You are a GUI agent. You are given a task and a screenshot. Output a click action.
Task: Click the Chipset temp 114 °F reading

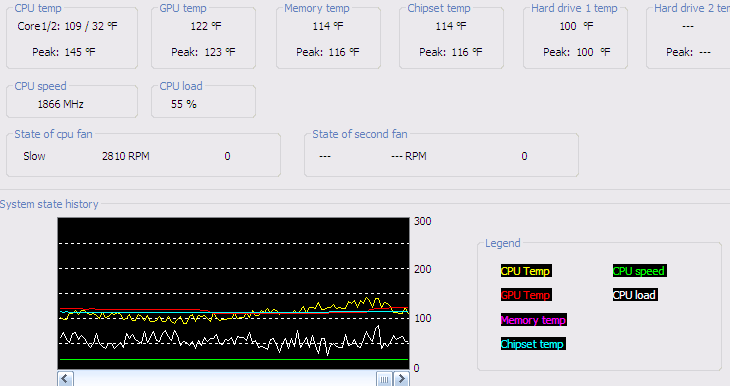(451, 27)
